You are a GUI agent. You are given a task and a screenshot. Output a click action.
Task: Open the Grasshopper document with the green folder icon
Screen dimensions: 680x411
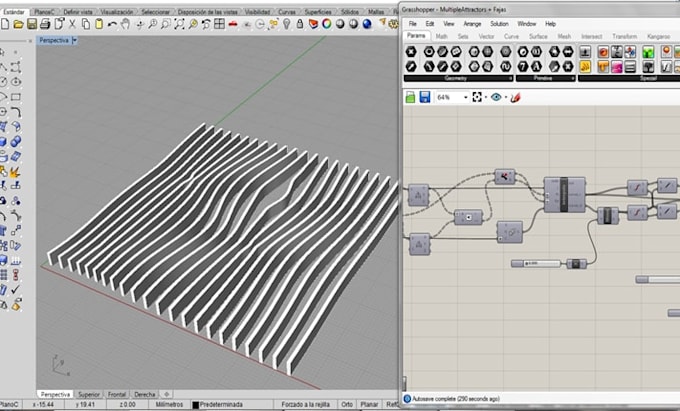(410, 97)
